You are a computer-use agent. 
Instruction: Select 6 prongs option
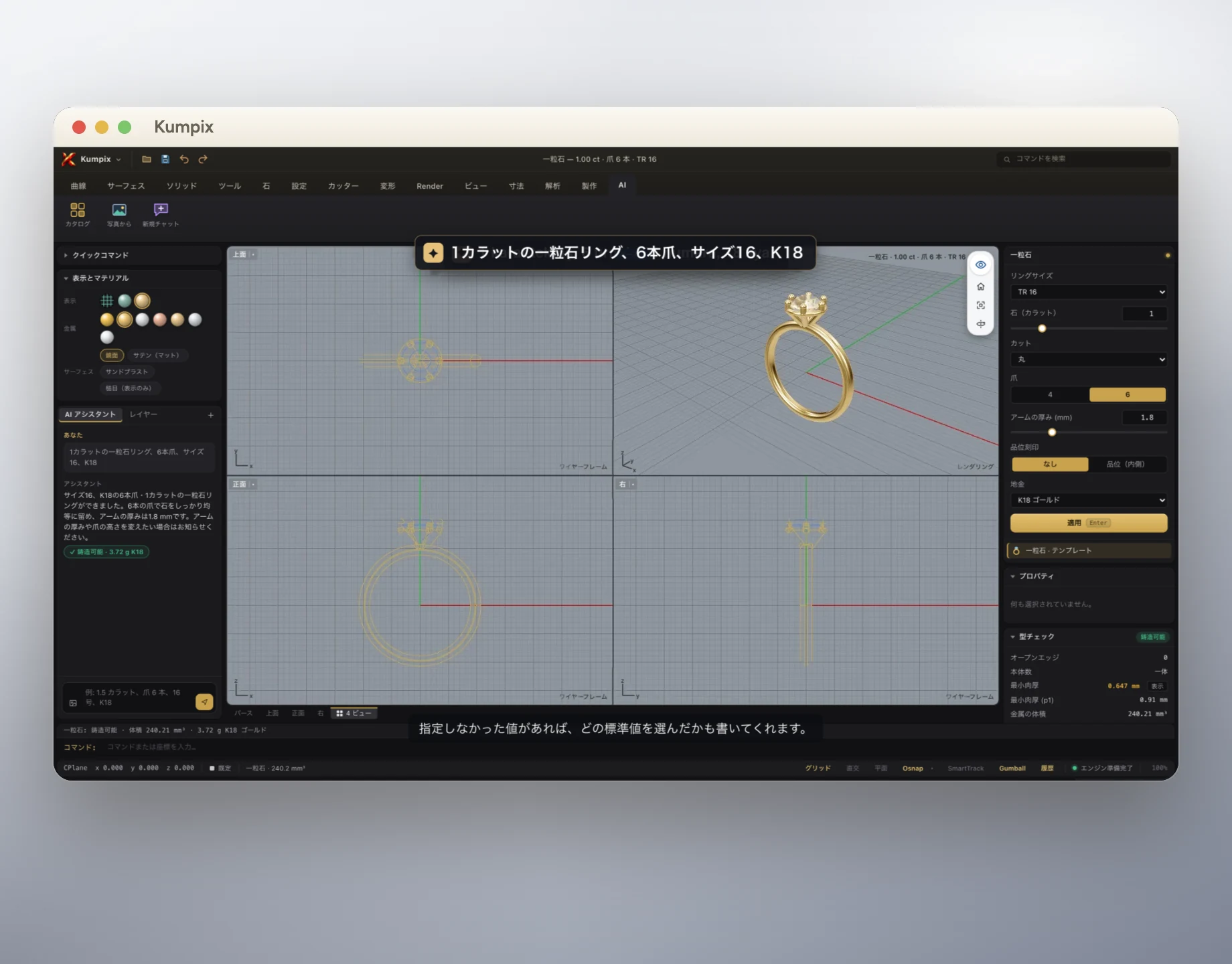point(1128,395)
